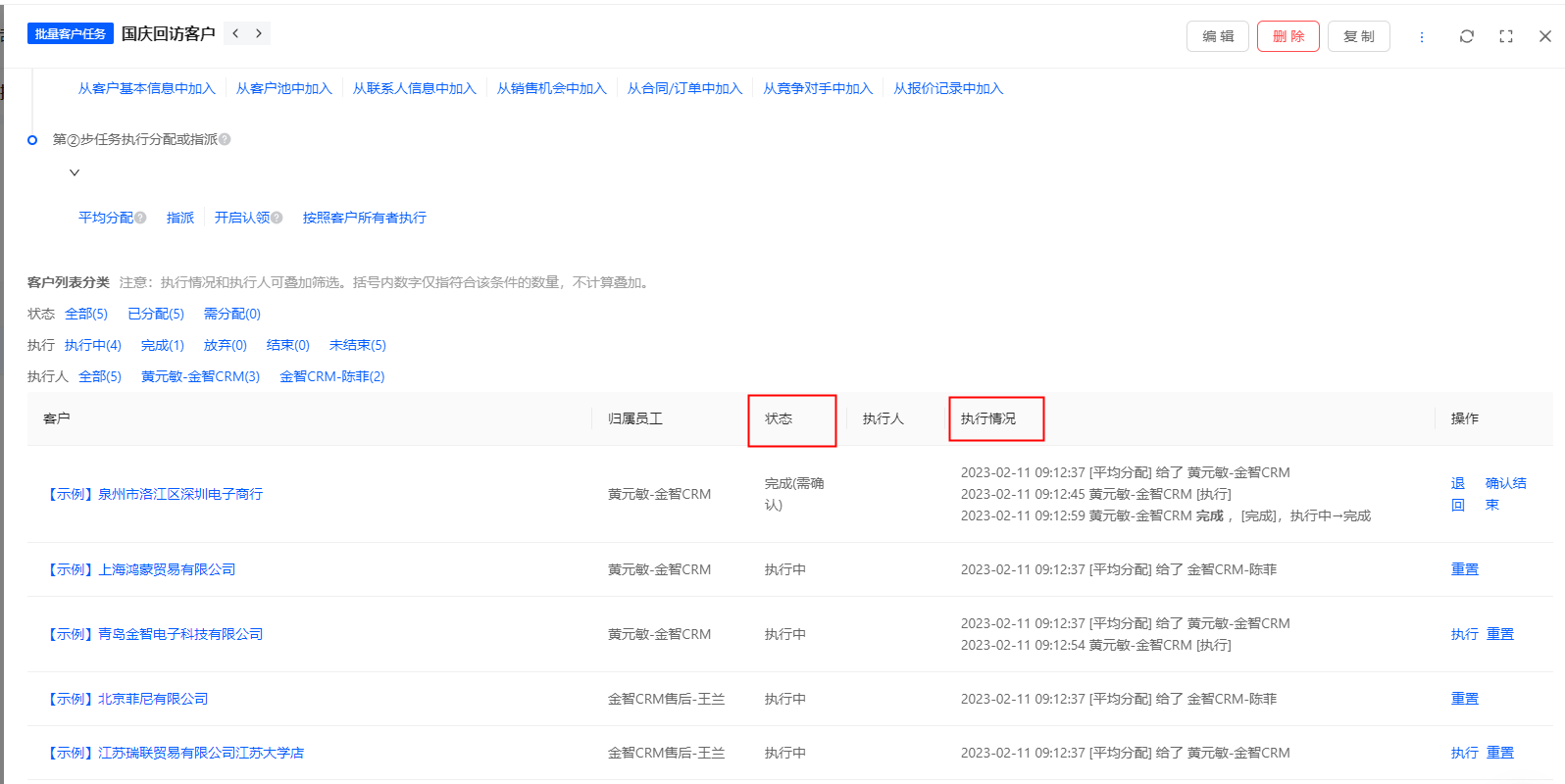Click 确认结束 for 泉州市洛江区深圳电子商行
This screenshot has height=784, width=1565.
1506,494
